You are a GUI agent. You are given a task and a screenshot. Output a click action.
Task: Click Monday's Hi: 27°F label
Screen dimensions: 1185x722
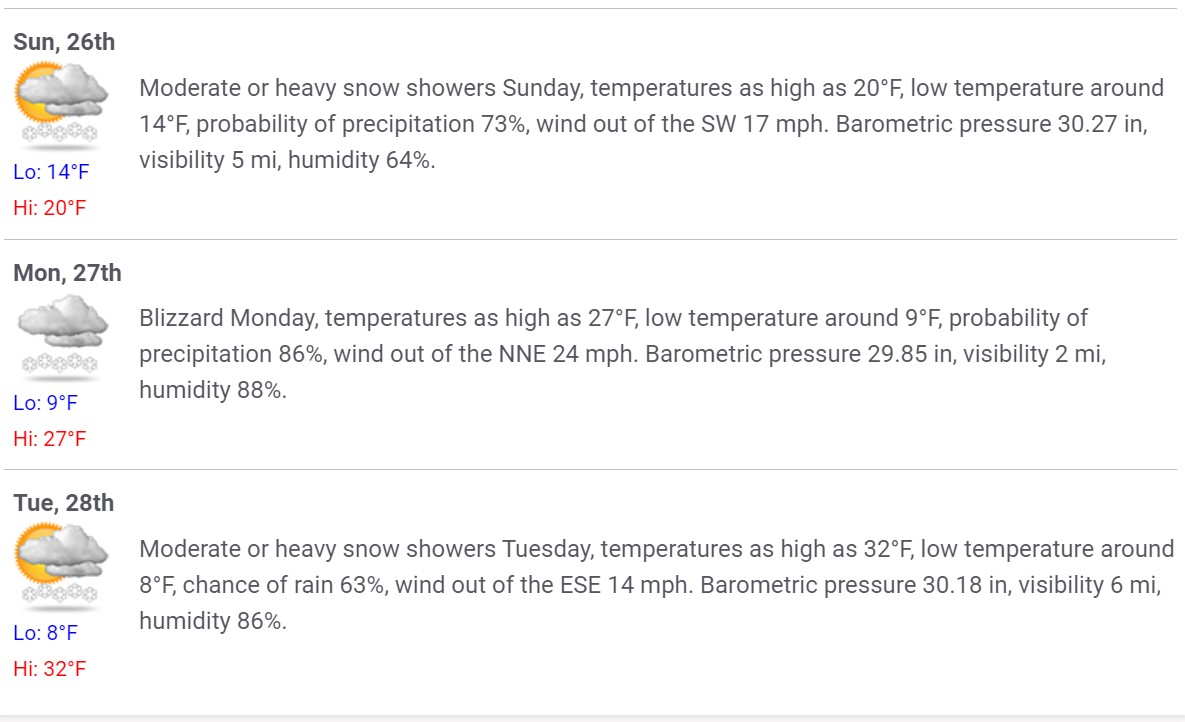tap(50, 438)
